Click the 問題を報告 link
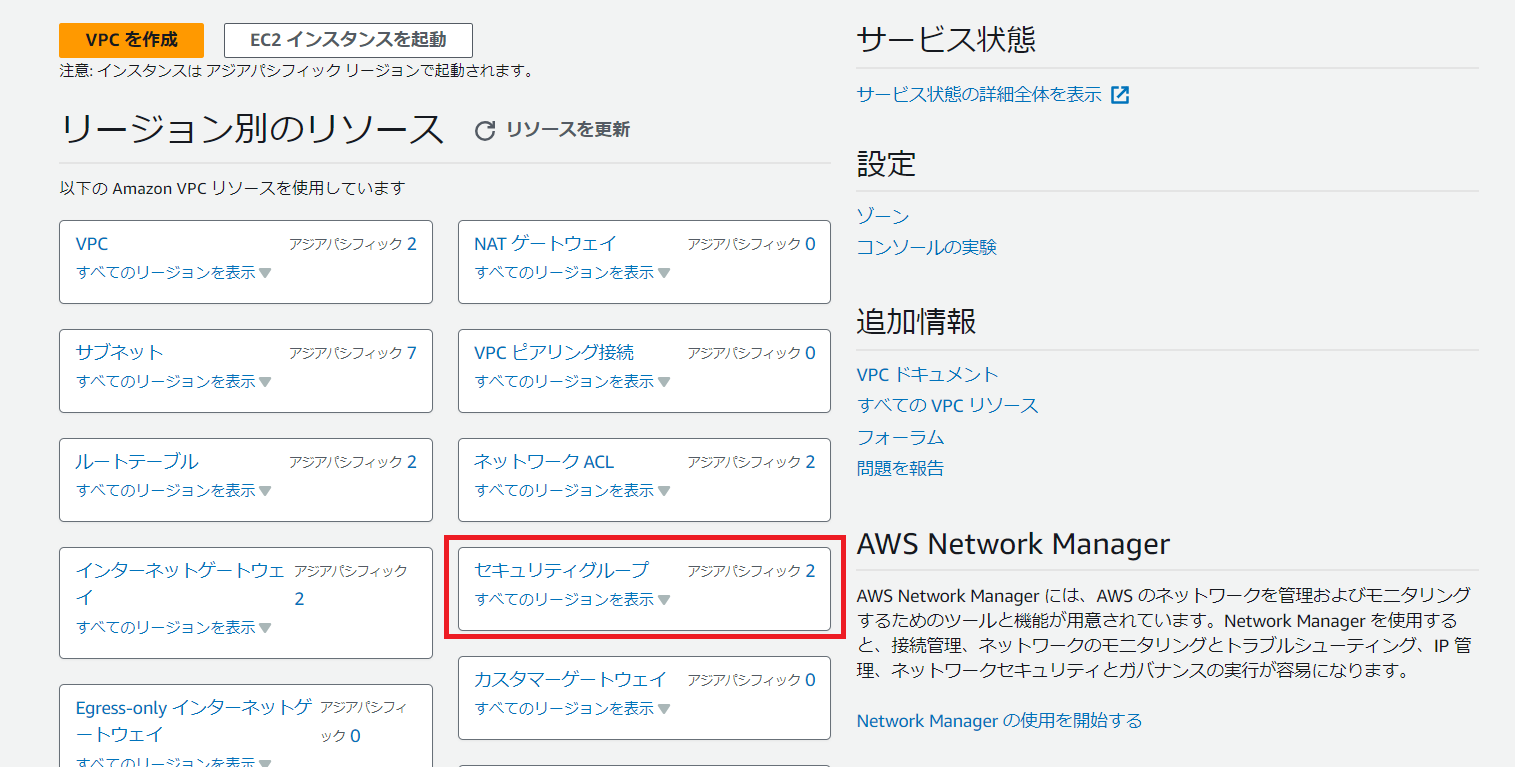Screen dimensions: 1515x767 900,468
